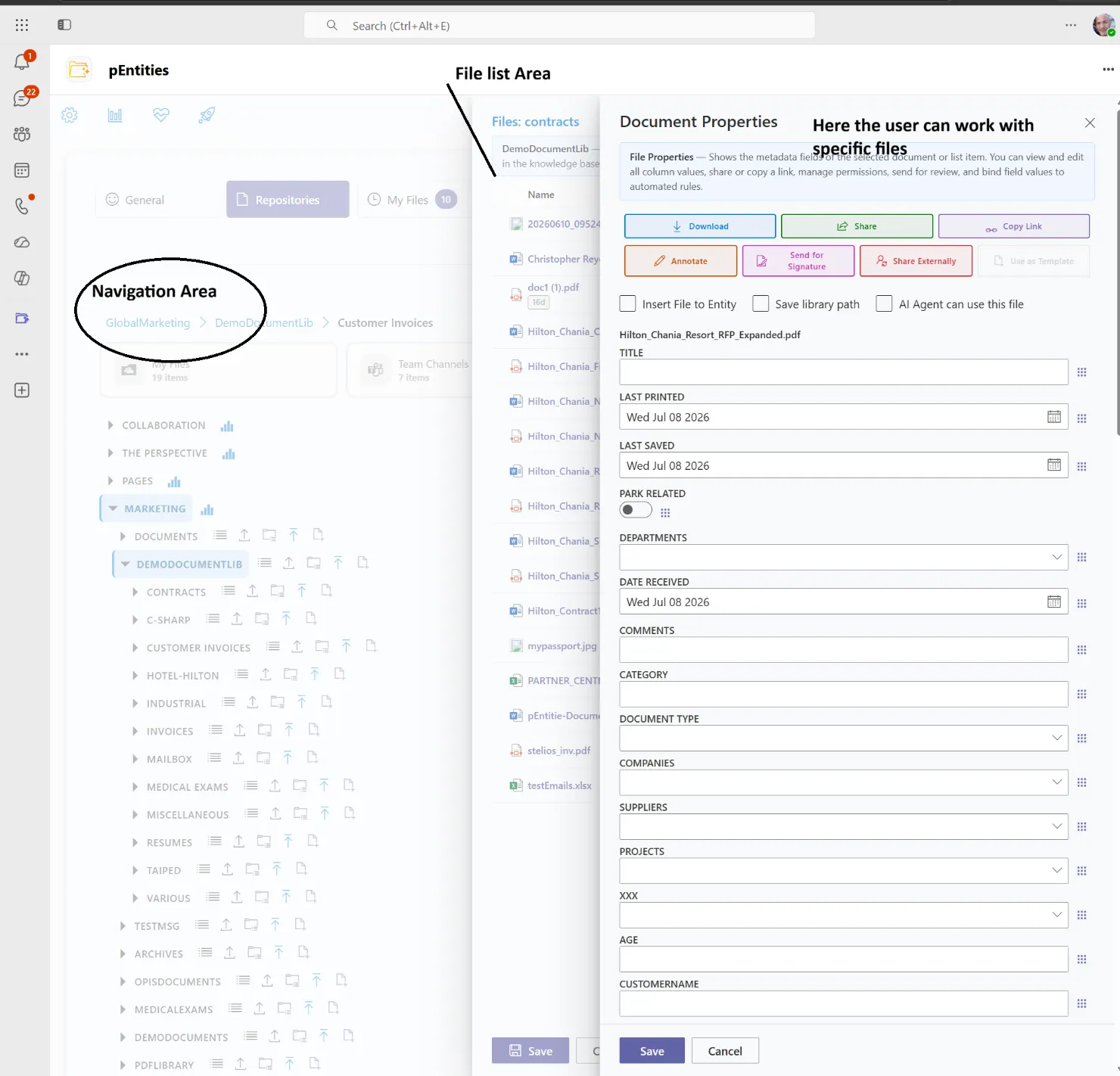The height and width of the screenshot is (1076, 1120).
Task: Click the chart icon next to Marketing
Action: 207,509
